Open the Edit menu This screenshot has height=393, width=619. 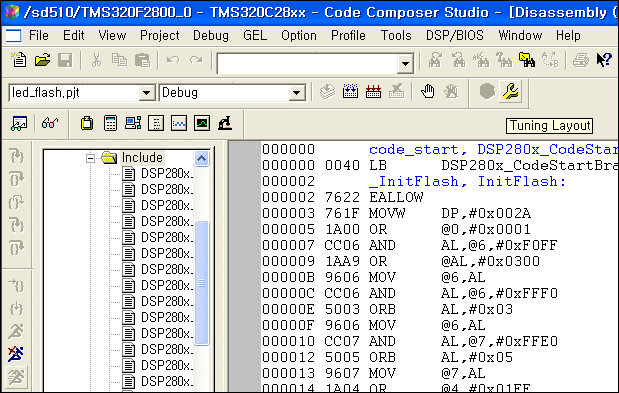(x=74, y=36)
